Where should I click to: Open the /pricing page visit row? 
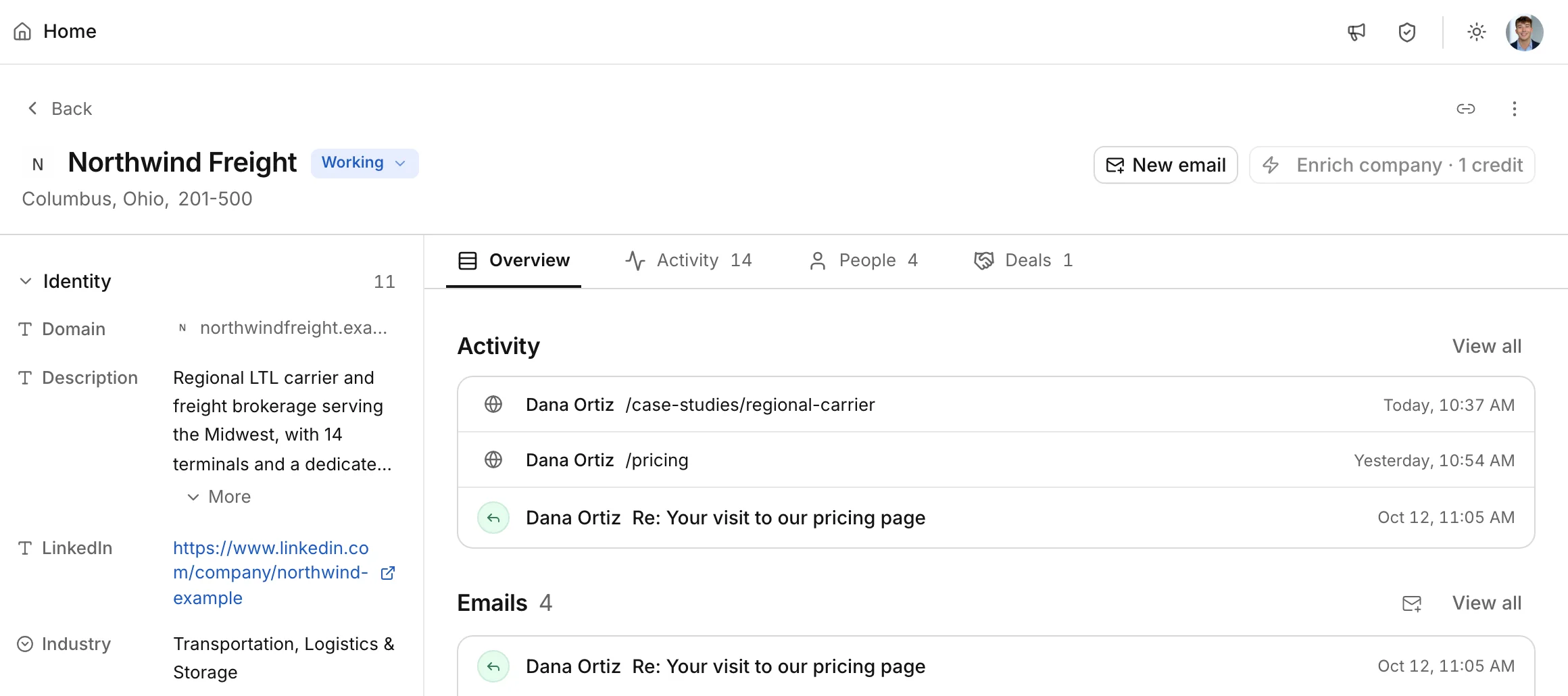(x=996, y=460)
